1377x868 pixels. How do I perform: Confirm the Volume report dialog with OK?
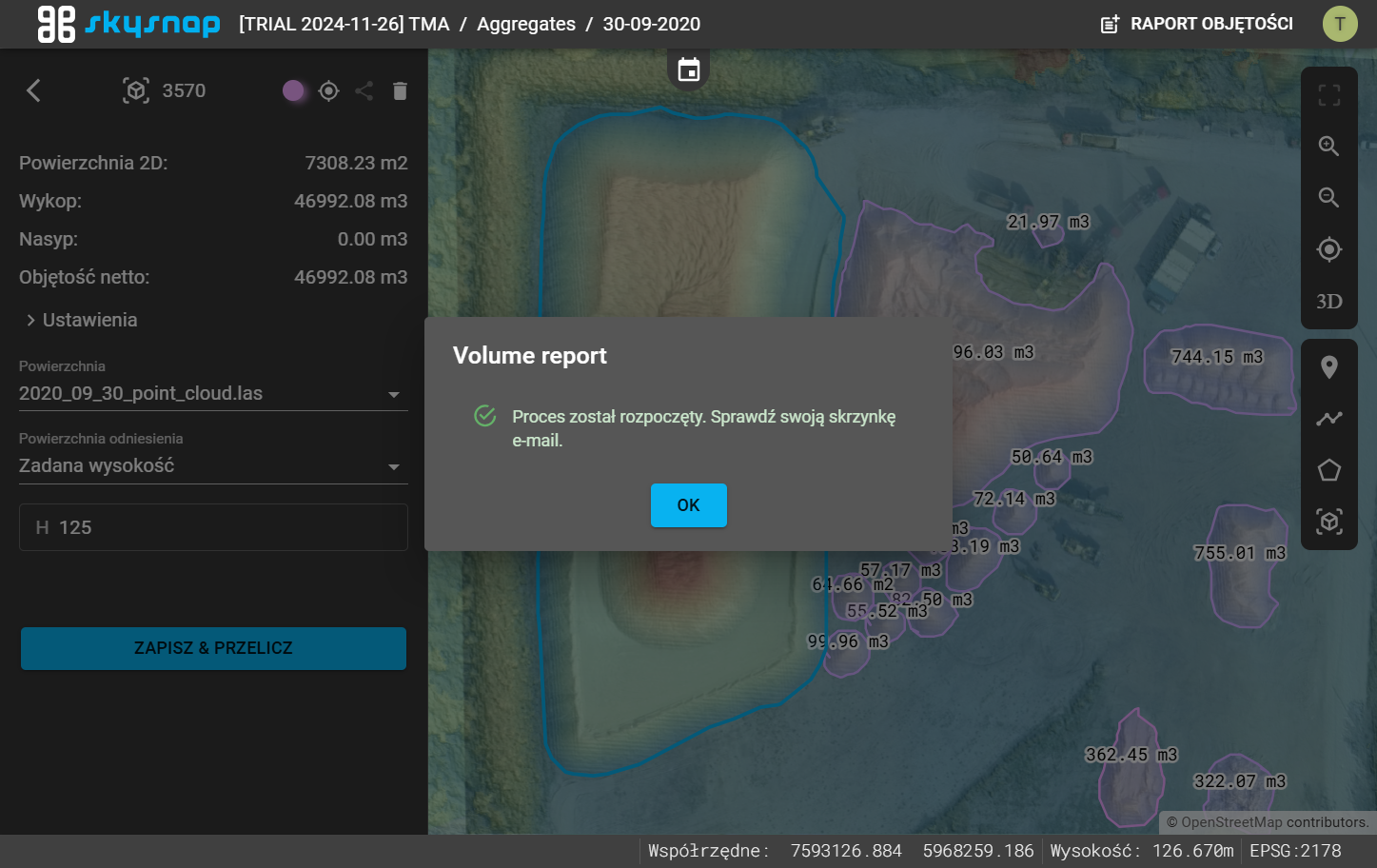pos(689,505)
